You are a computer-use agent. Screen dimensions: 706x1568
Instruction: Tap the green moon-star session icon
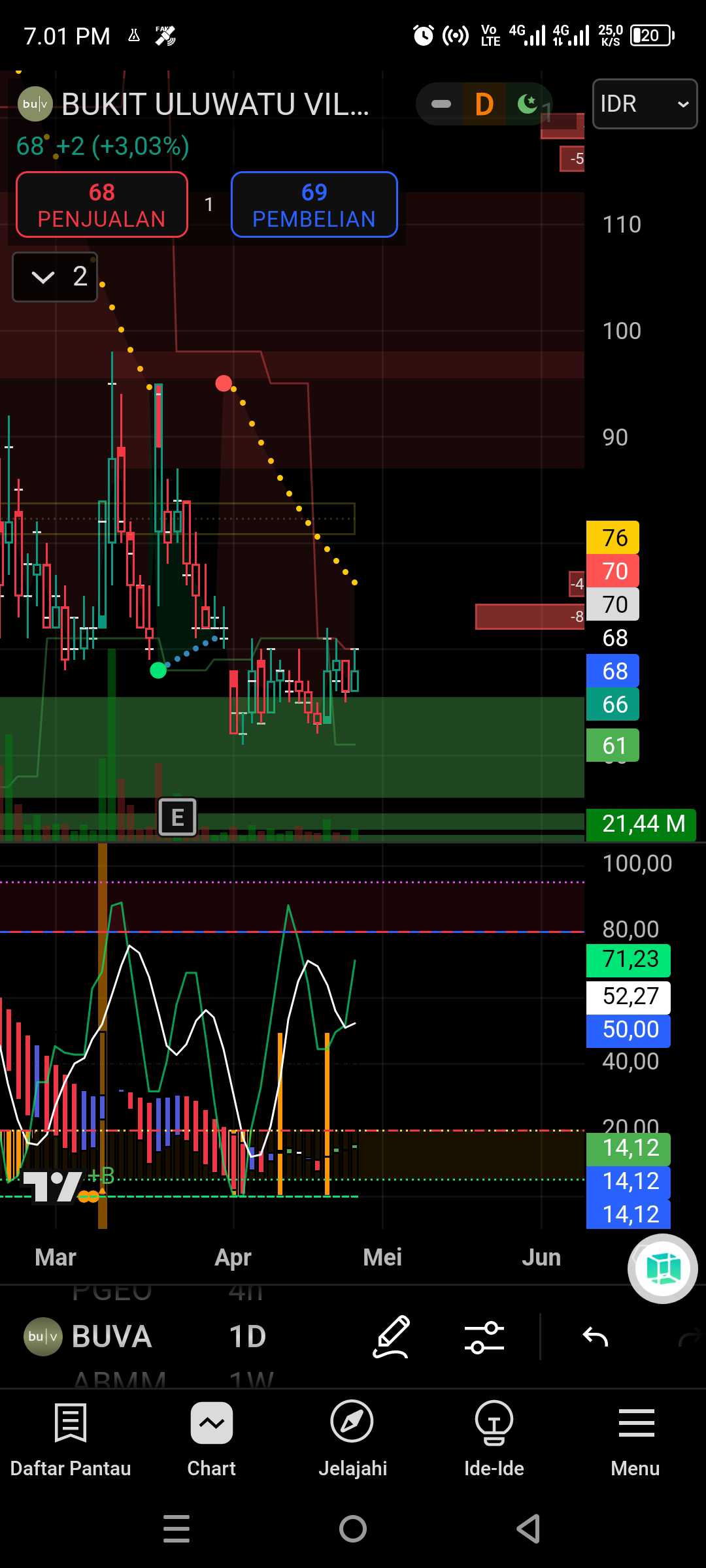pyautogui.click(x=527, y=103)
